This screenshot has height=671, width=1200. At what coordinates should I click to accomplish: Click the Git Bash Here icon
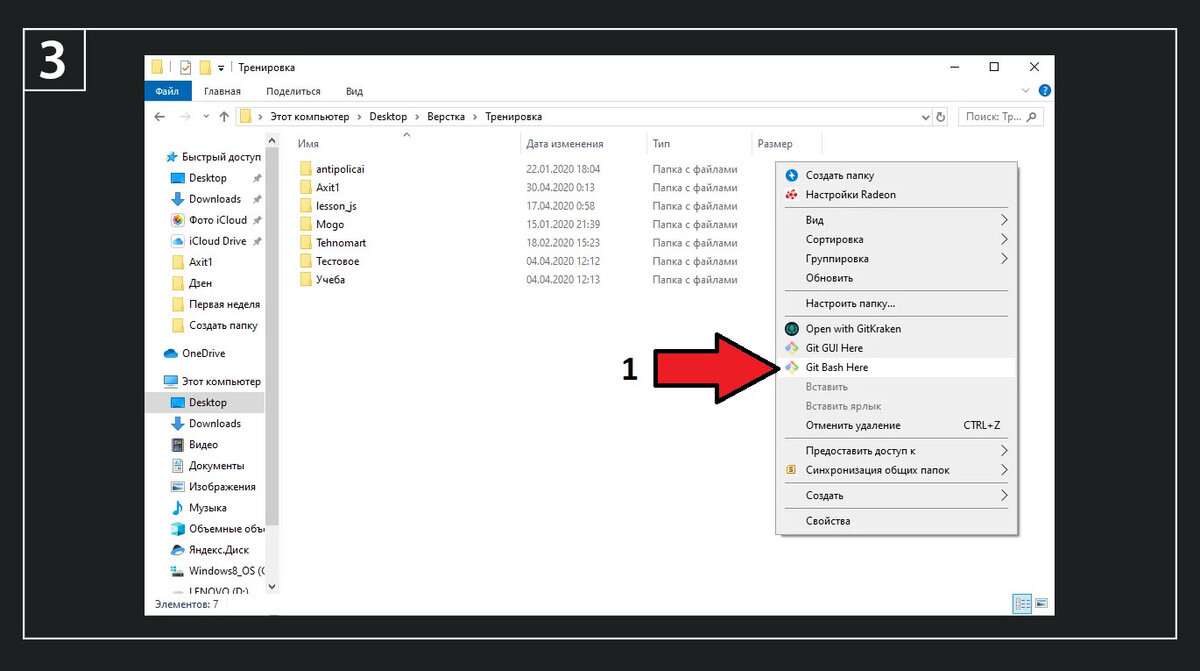coord(792,367)
